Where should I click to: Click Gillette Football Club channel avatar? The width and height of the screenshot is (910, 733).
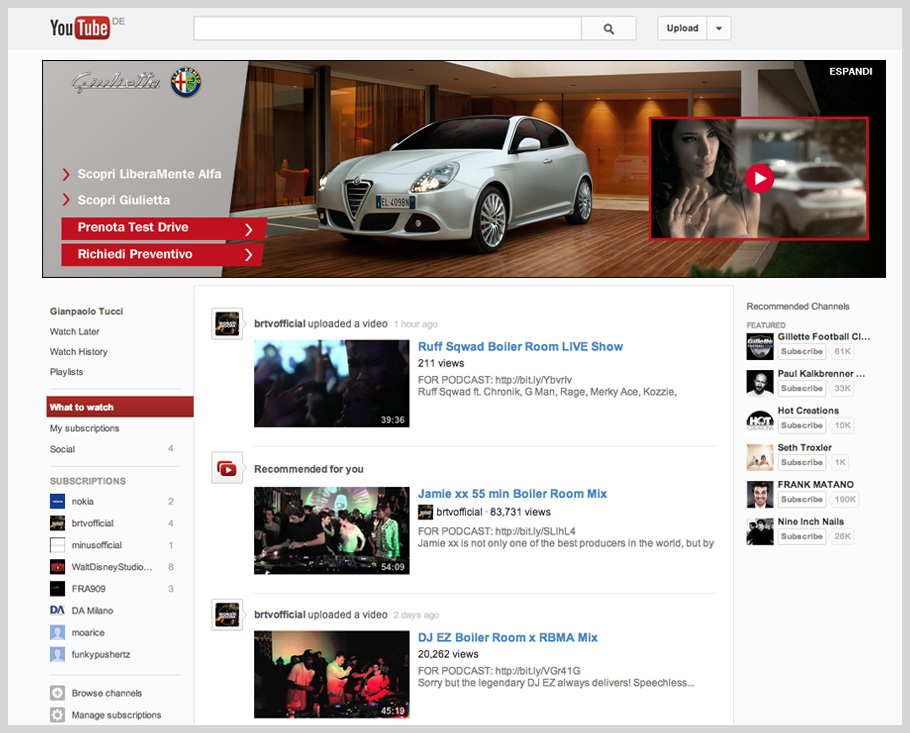[760, 346]
